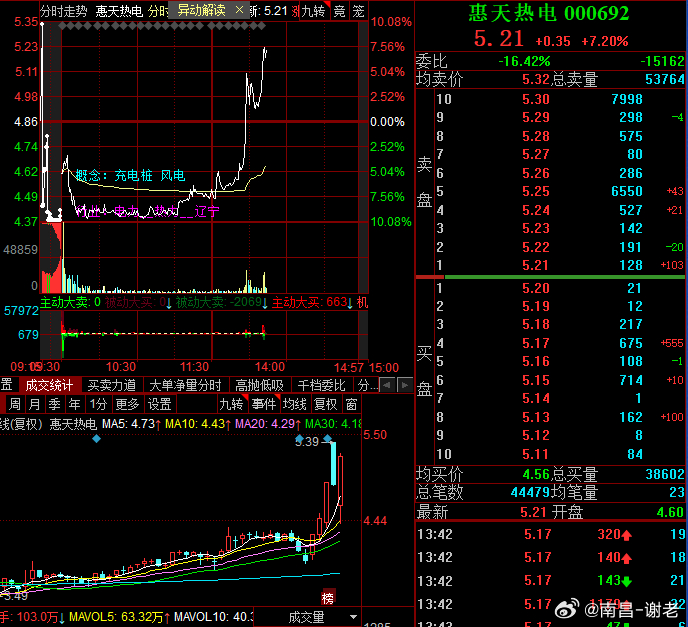This screenshot has width=688, height=627.
Task: Close the 异动解读 popup tab
Action: tap(239, 10)
